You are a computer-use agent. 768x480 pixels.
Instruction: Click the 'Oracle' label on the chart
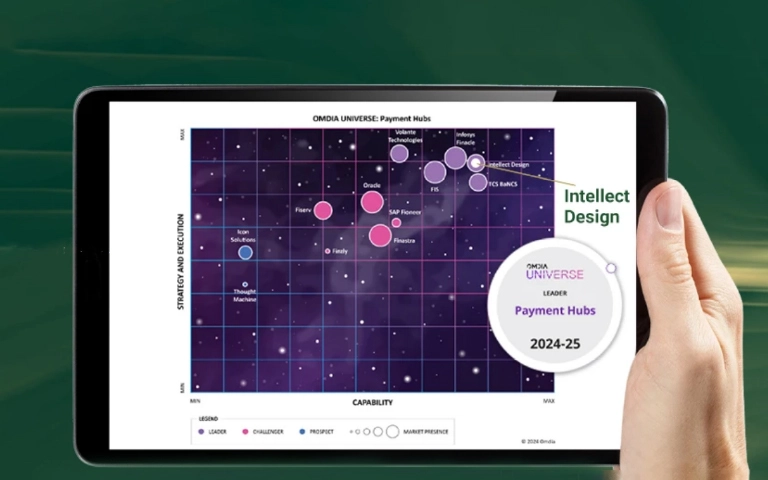coord(372,186)
